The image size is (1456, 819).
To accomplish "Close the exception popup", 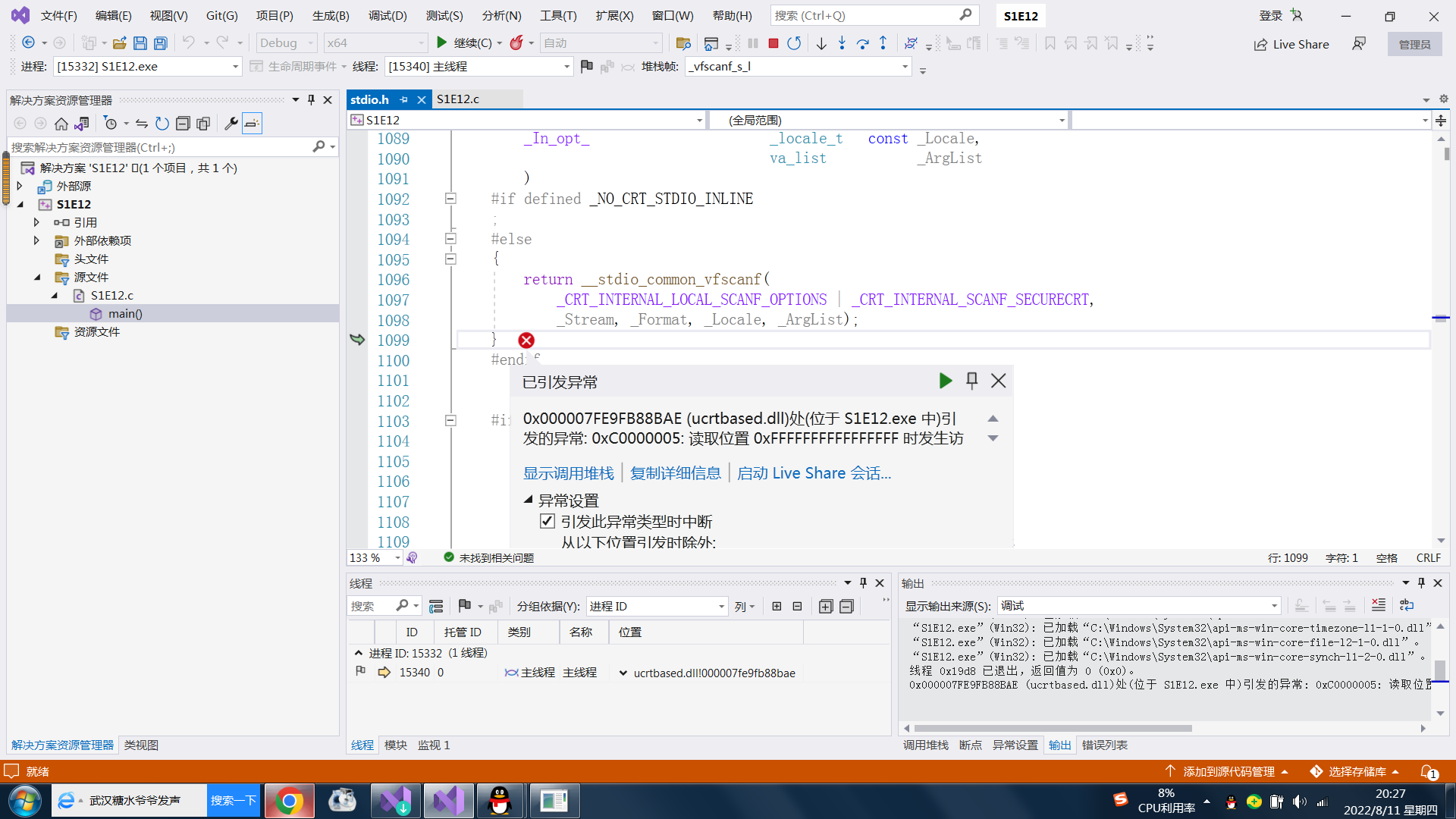I will pyautogui.click(x=999, y=381).
